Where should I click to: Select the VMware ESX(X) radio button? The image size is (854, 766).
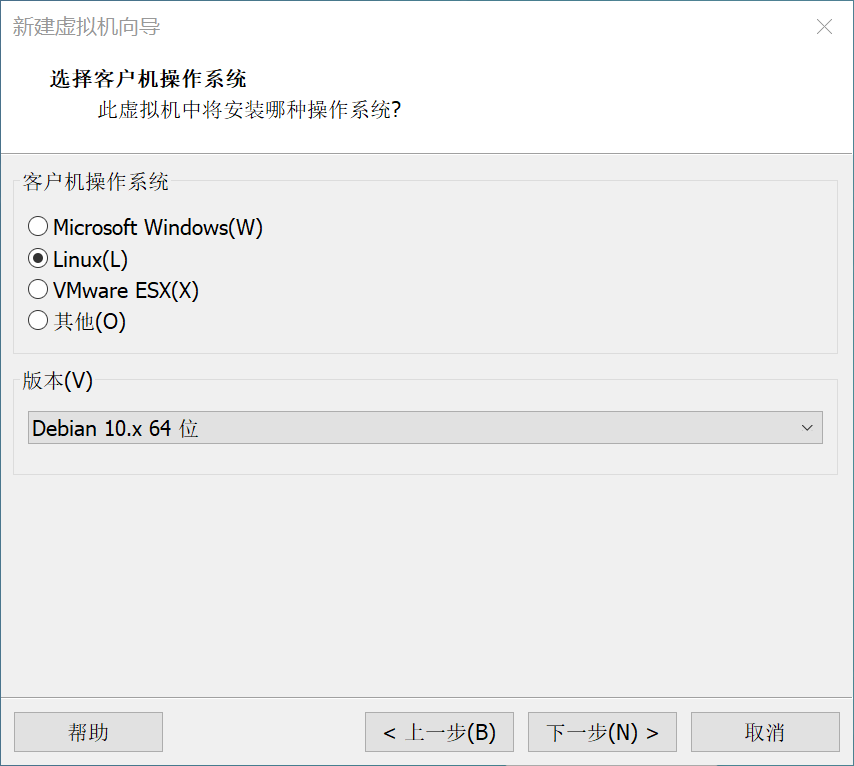point(37,290)
